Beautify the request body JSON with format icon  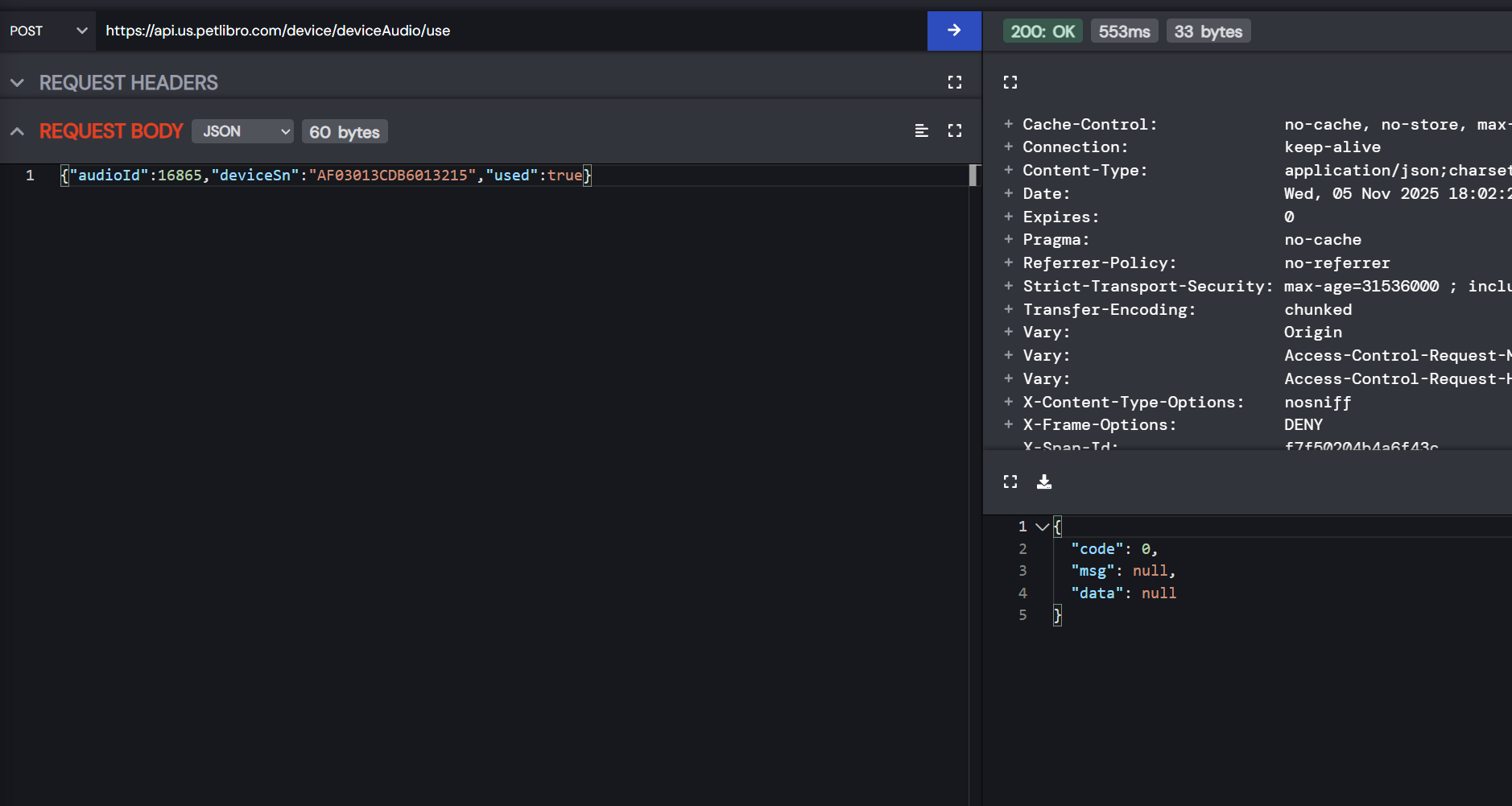coord(922,130)
